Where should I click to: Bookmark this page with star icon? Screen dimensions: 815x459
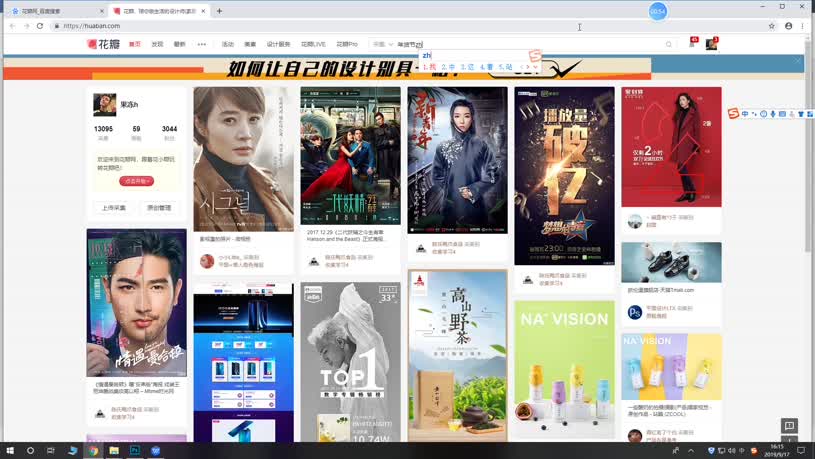click(772, 25)
